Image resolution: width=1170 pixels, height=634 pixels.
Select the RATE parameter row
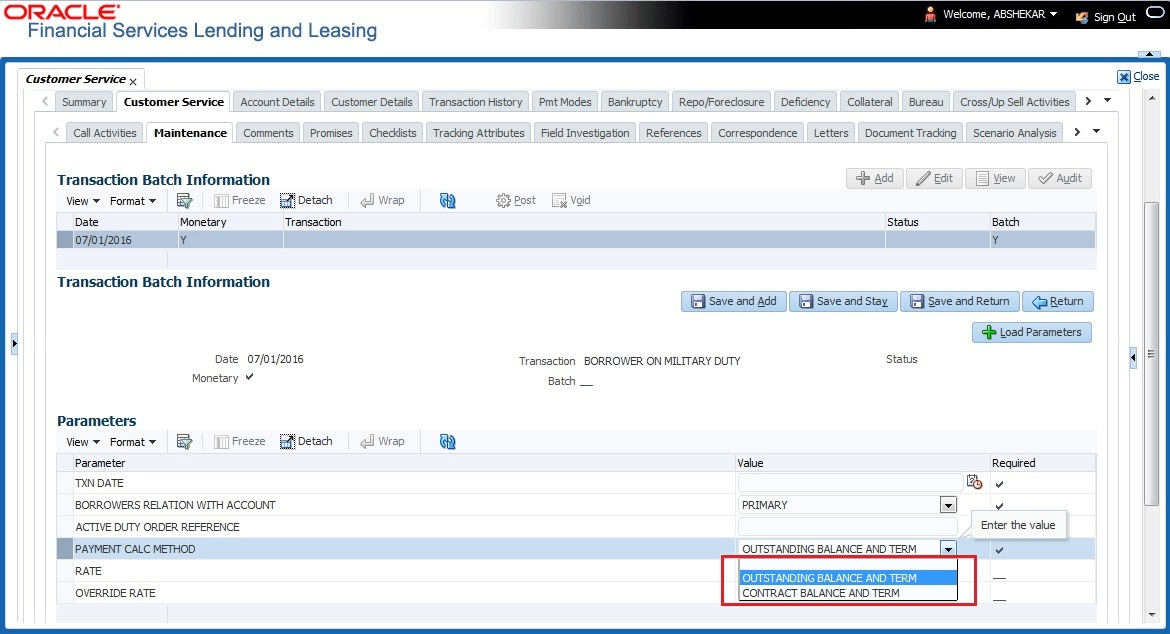coord(576,571)
